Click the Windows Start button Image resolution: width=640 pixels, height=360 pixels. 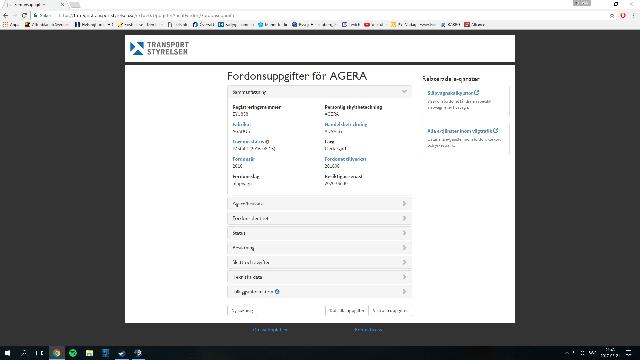tap(7, 353)
